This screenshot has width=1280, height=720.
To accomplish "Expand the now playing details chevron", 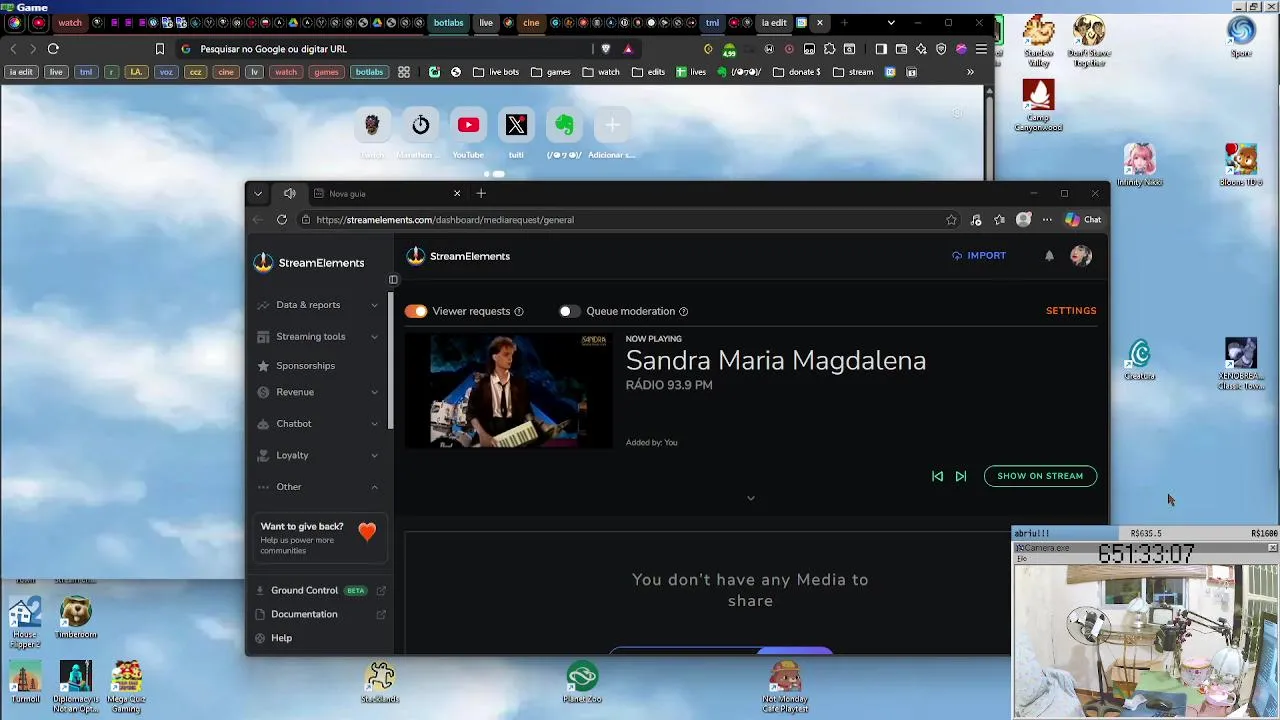I will [x=751, y=498].
